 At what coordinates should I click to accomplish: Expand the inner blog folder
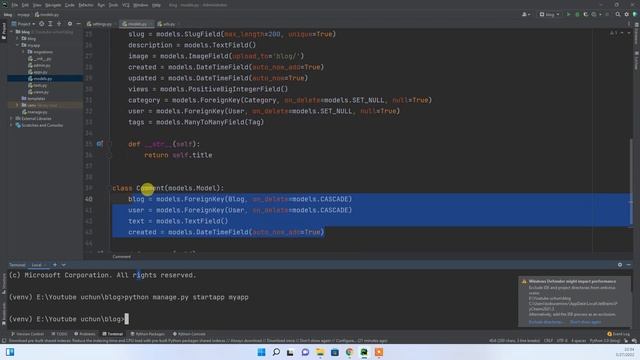click(18, 38)
